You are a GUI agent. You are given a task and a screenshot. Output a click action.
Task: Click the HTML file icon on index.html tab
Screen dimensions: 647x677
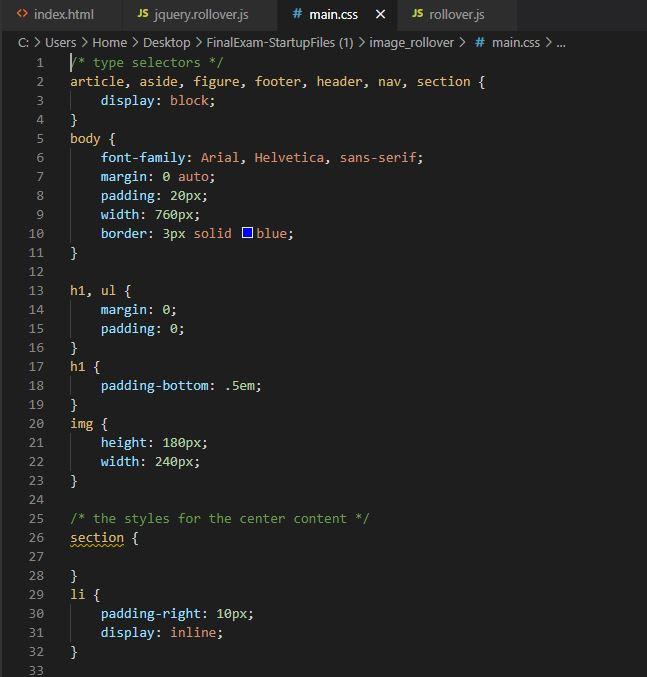point(22,13)
